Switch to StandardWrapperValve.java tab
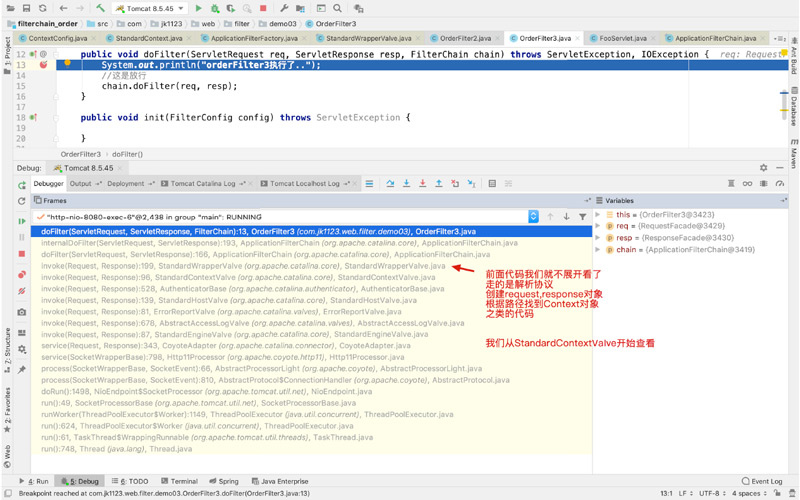The width and height of the screenshot is (800, 500). pyautogui.click(x=368, y=38)
